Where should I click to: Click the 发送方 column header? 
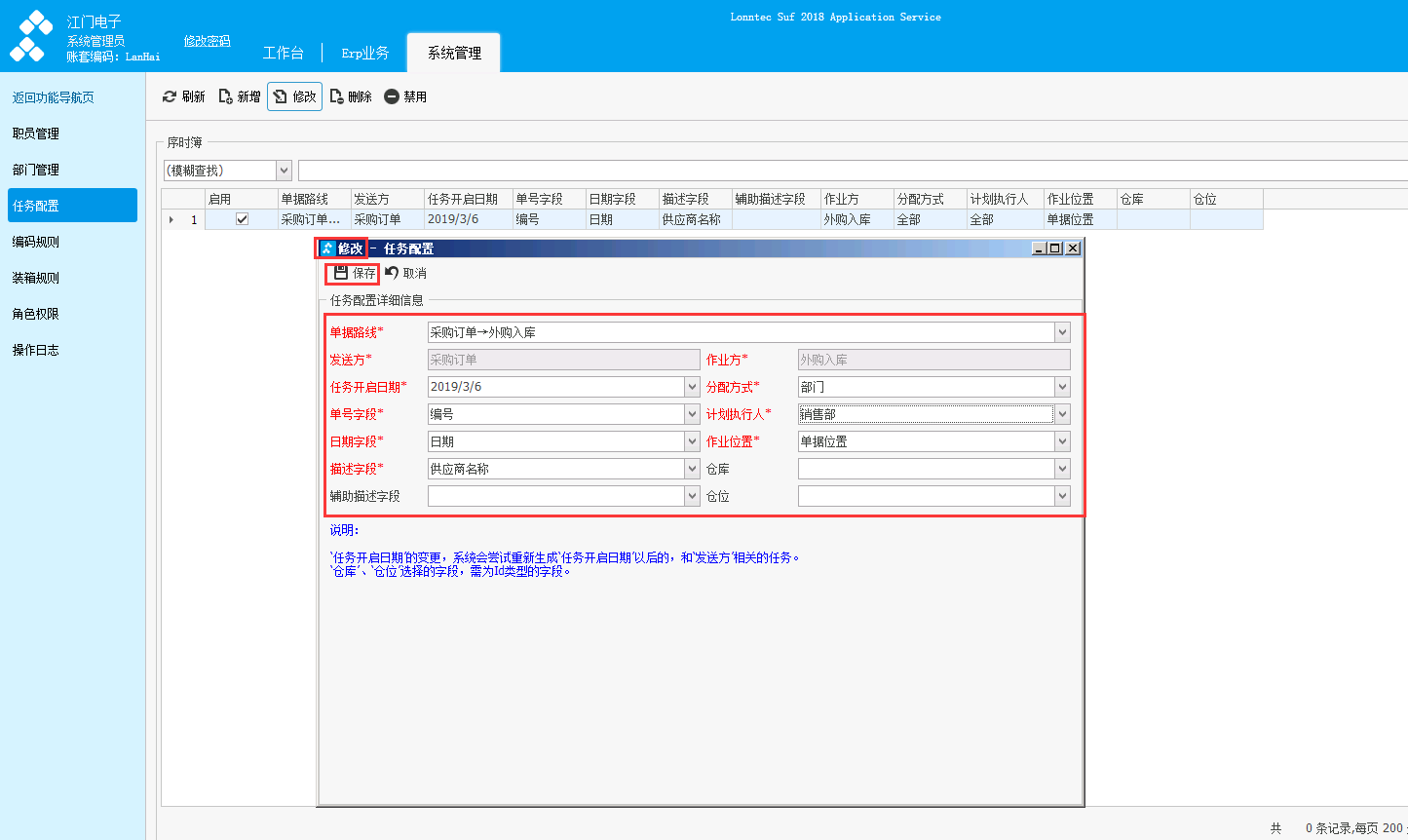(388, 199)
